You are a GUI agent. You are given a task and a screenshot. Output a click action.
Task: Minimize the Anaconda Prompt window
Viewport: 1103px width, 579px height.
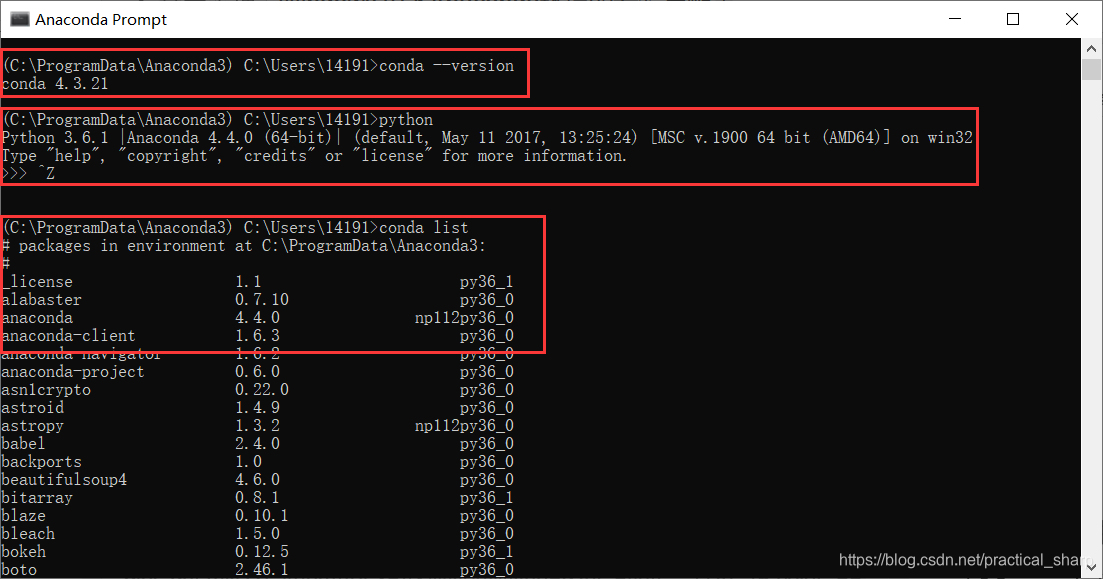click(x=955, y=19)
